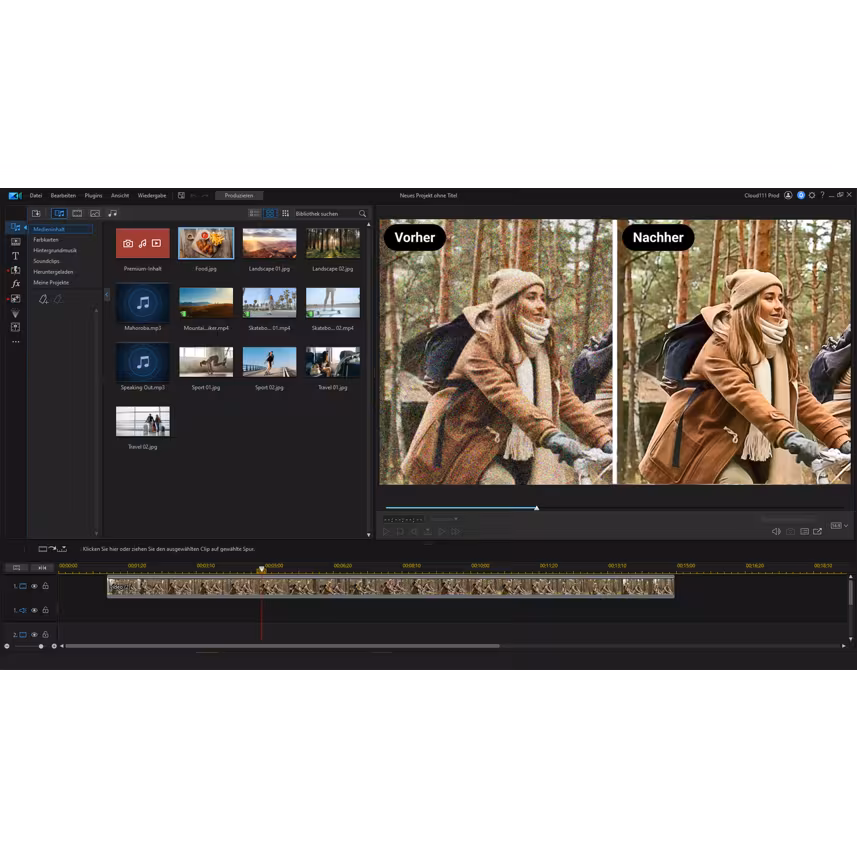Screen dimensions: 858x858
Task: Open the Bearbeiten menu
Action: [x=63, y=195]
